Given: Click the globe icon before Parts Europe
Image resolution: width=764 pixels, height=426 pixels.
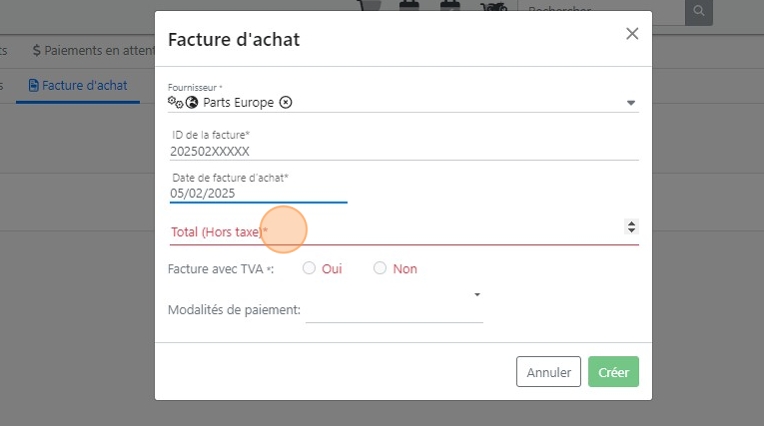Looking at the screenshot, I should tap(192, 102).
